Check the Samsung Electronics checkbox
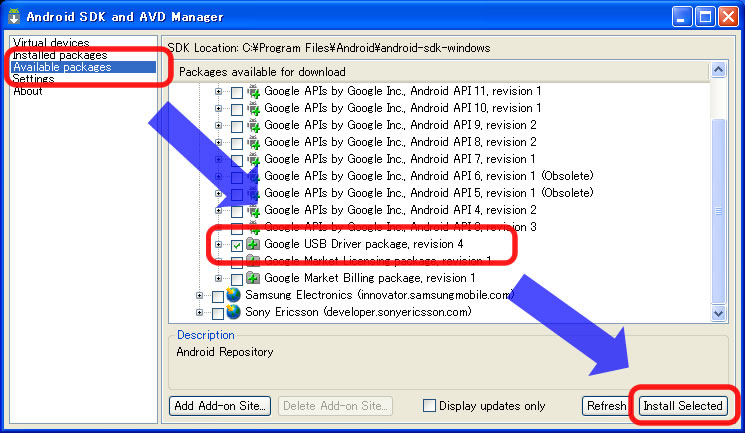The image size is (745, 433). [x=218, y=297]
